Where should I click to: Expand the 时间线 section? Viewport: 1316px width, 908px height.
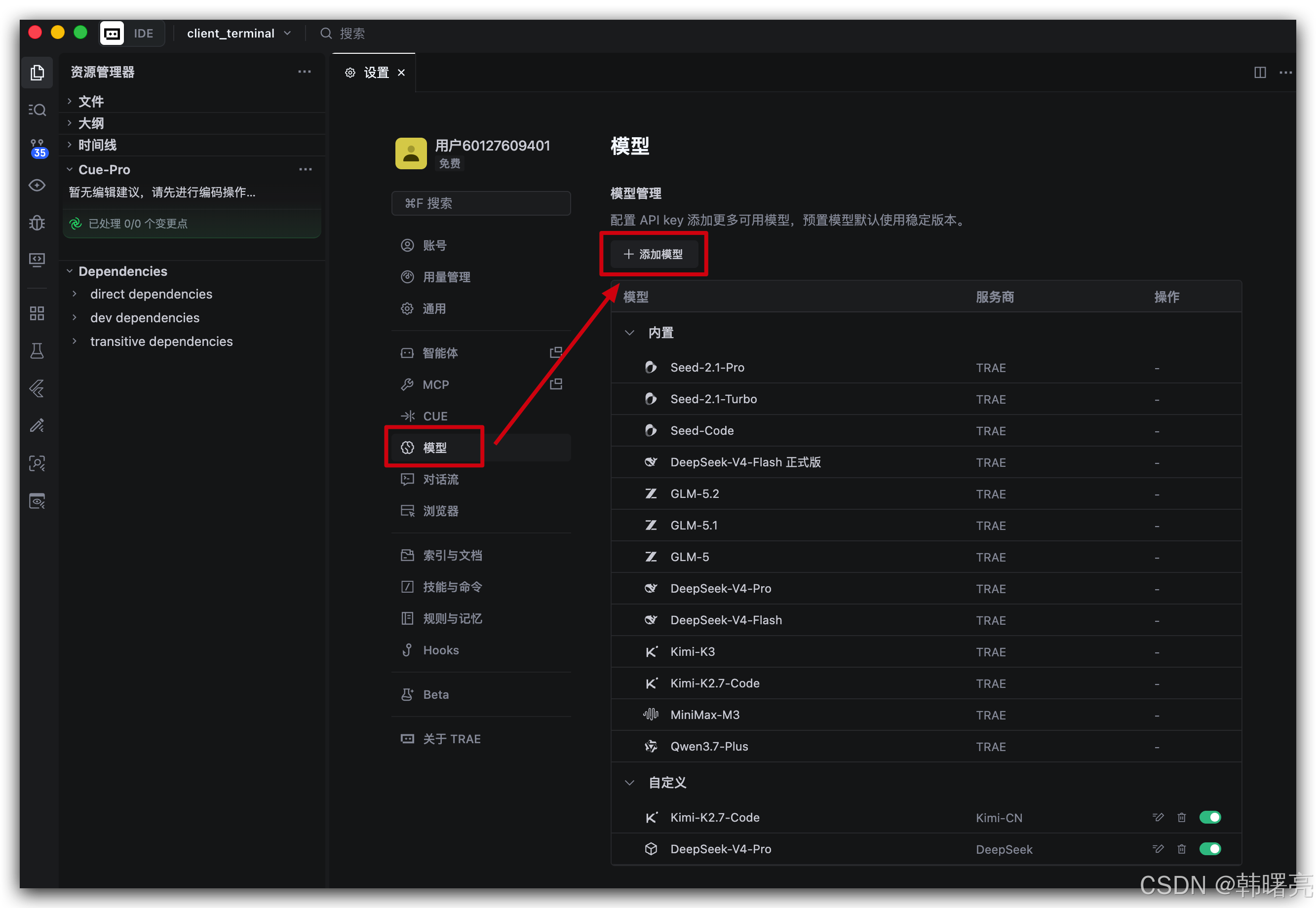coord(193,145)
